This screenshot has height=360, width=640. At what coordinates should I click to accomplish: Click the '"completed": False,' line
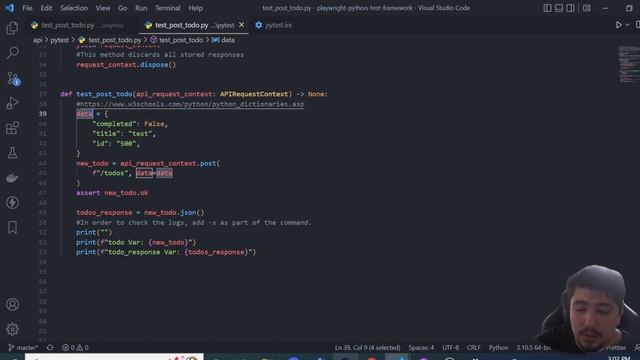click(130, 124)
